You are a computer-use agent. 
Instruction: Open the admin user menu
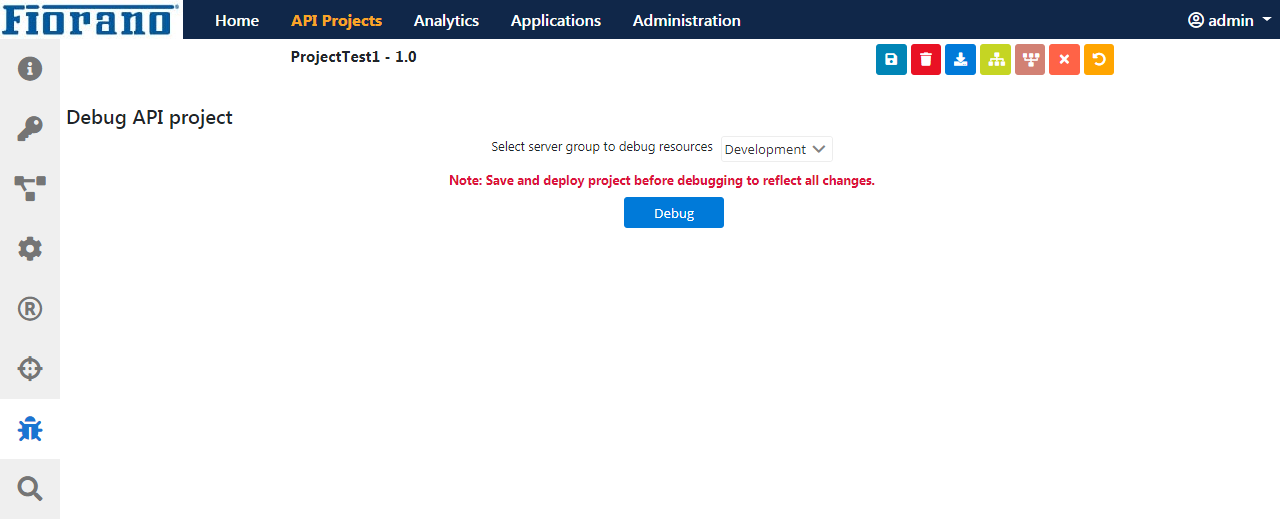click(1229, 20)
